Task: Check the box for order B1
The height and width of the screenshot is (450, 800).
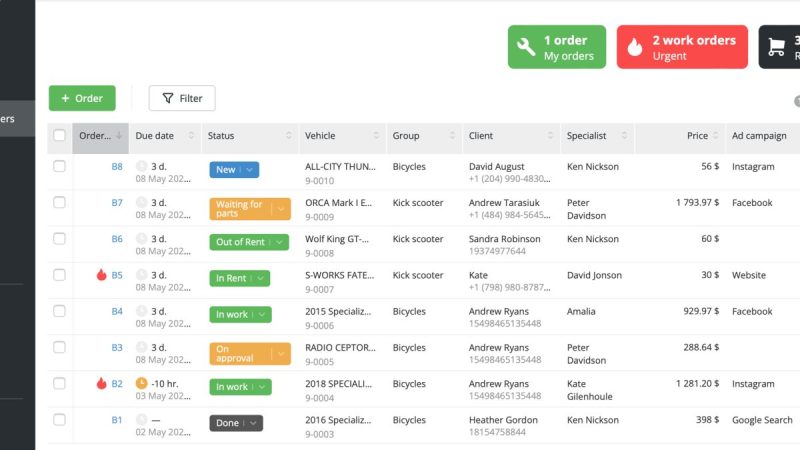Action: click(x=59, y=420)
